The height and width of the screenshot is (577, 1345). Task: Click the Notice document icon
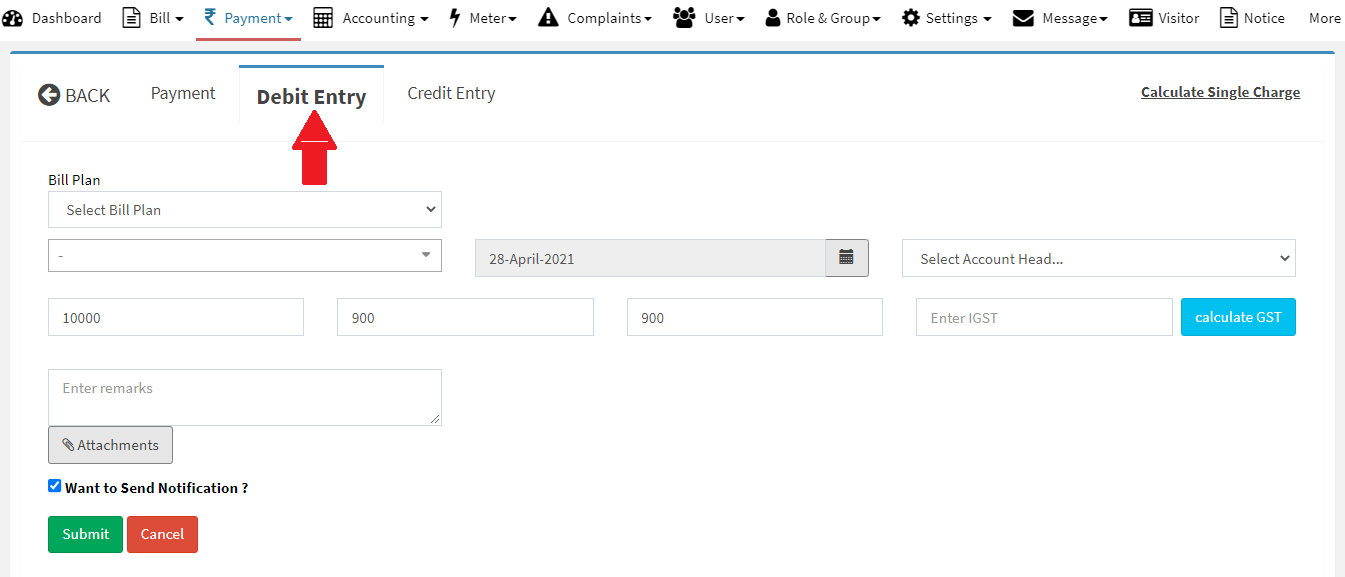tap(1228, 18)
